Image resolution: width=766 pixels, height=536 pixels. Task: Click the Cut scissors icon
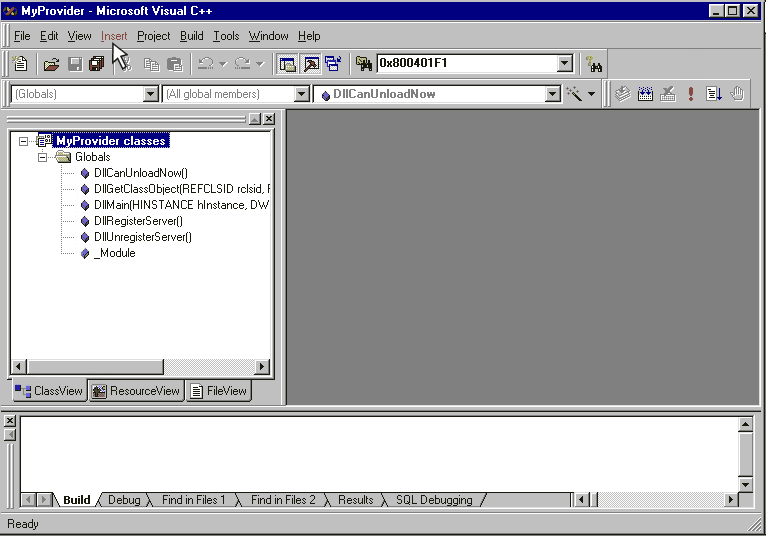(126, 64)
